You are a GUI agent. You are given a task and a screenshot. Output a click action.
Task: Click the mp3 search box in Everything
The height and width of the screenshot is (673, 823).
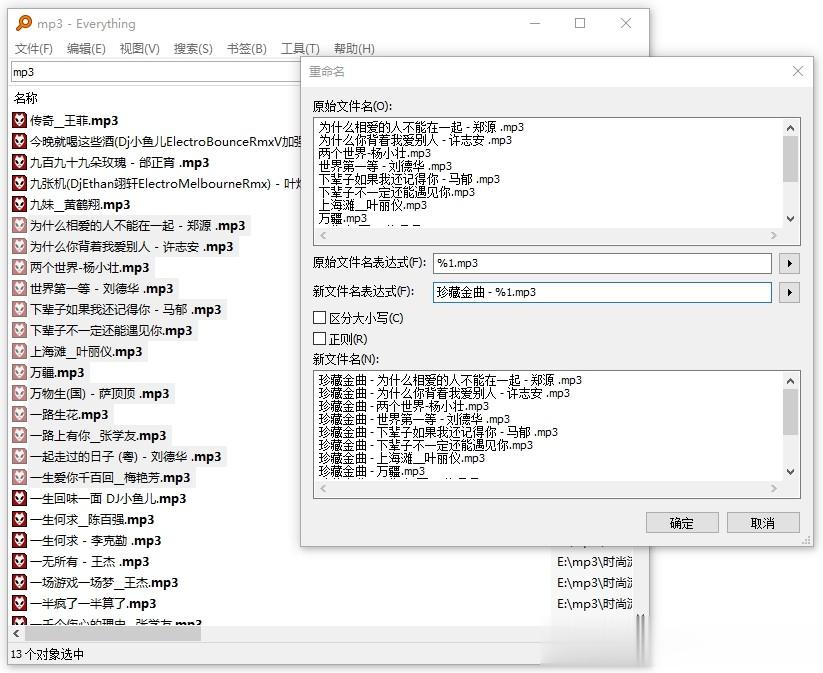155,72
